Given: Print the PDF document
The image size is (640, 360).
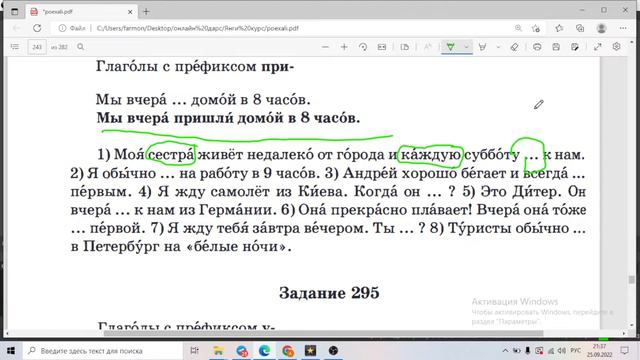Looking at the screenshot, I should (537, 47).
